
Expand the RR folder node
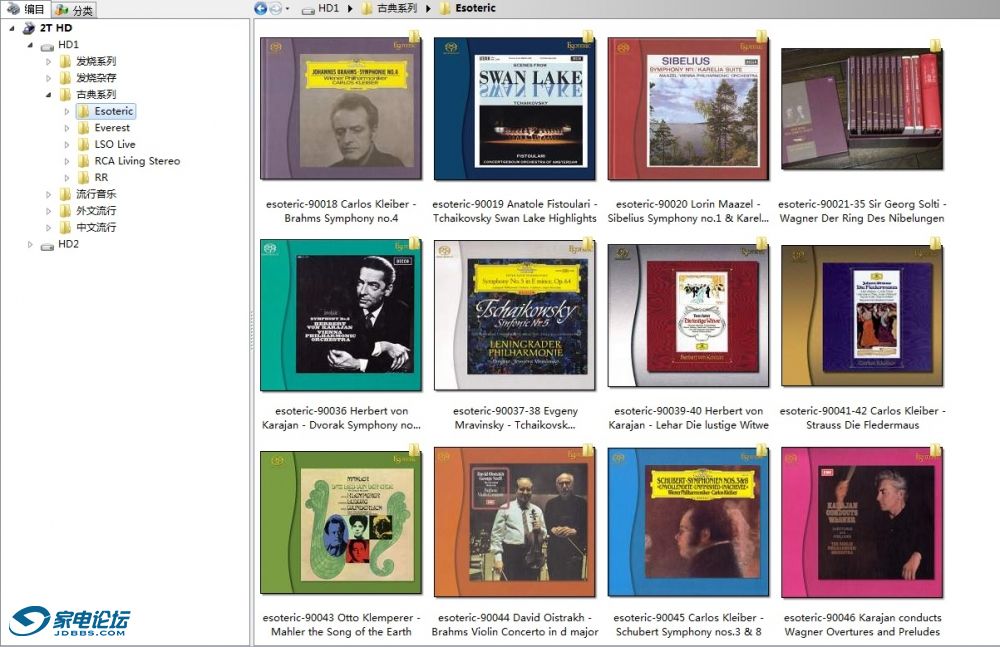[66, 178]
